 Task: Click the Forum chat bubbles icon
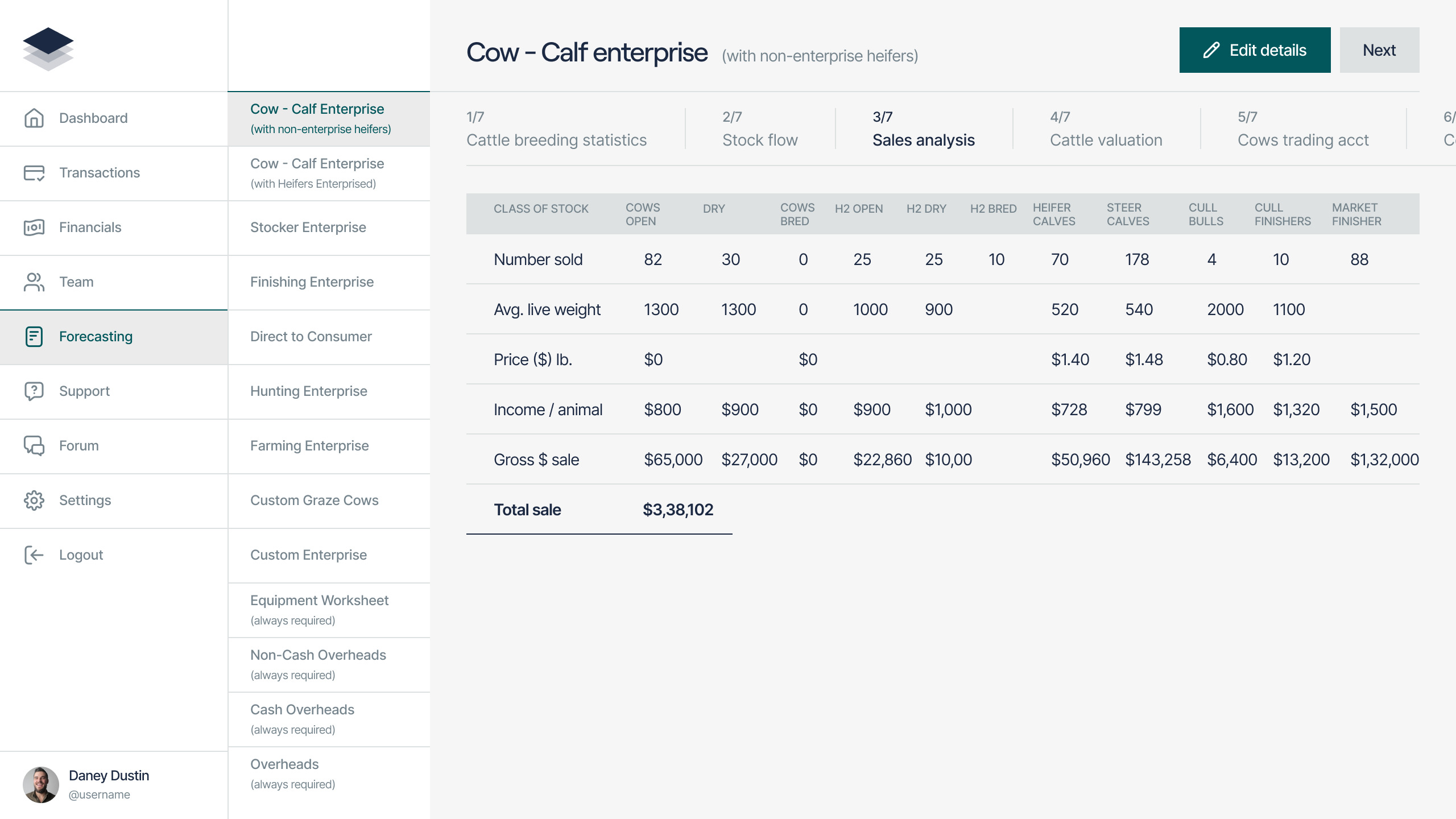[x=34, y=446]
